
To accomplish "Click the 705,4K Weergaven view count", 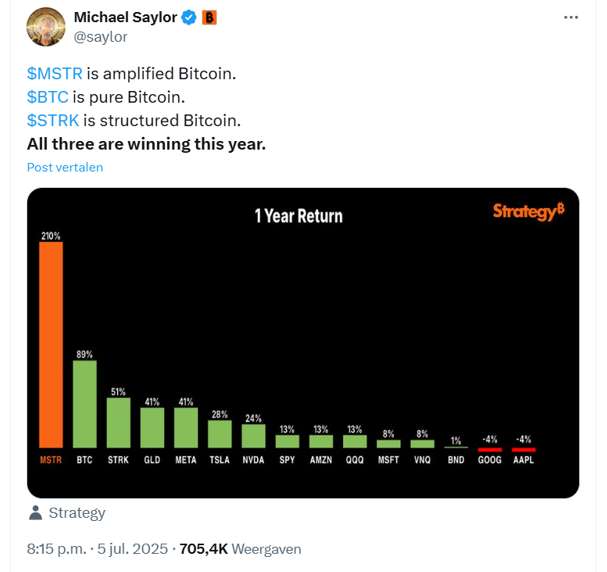I will point(240,549).
